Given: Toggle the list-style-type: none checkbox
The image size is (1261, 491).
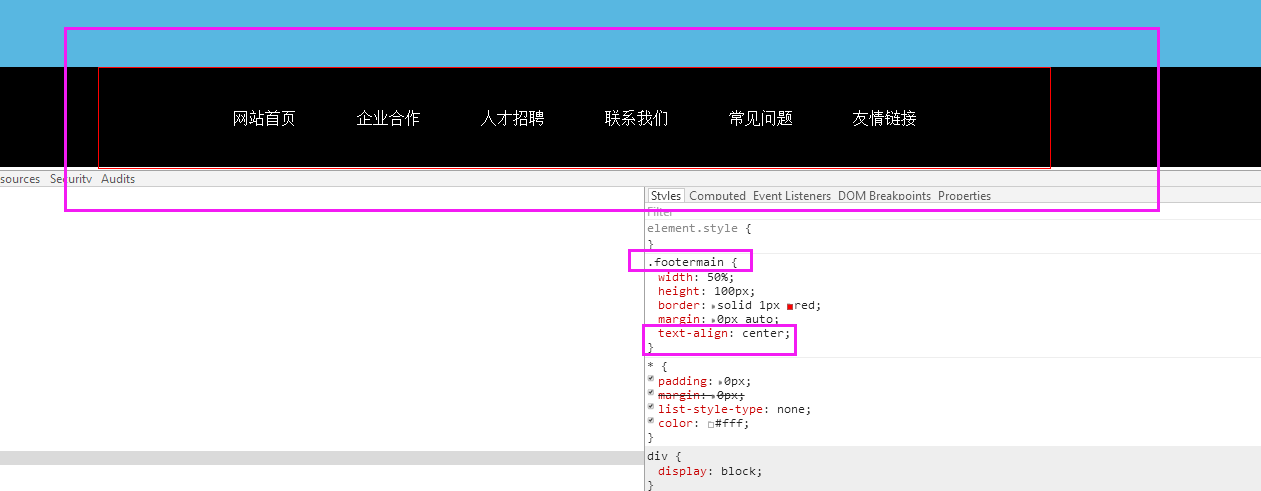Looking at the screenshot, I should point(651,407).
